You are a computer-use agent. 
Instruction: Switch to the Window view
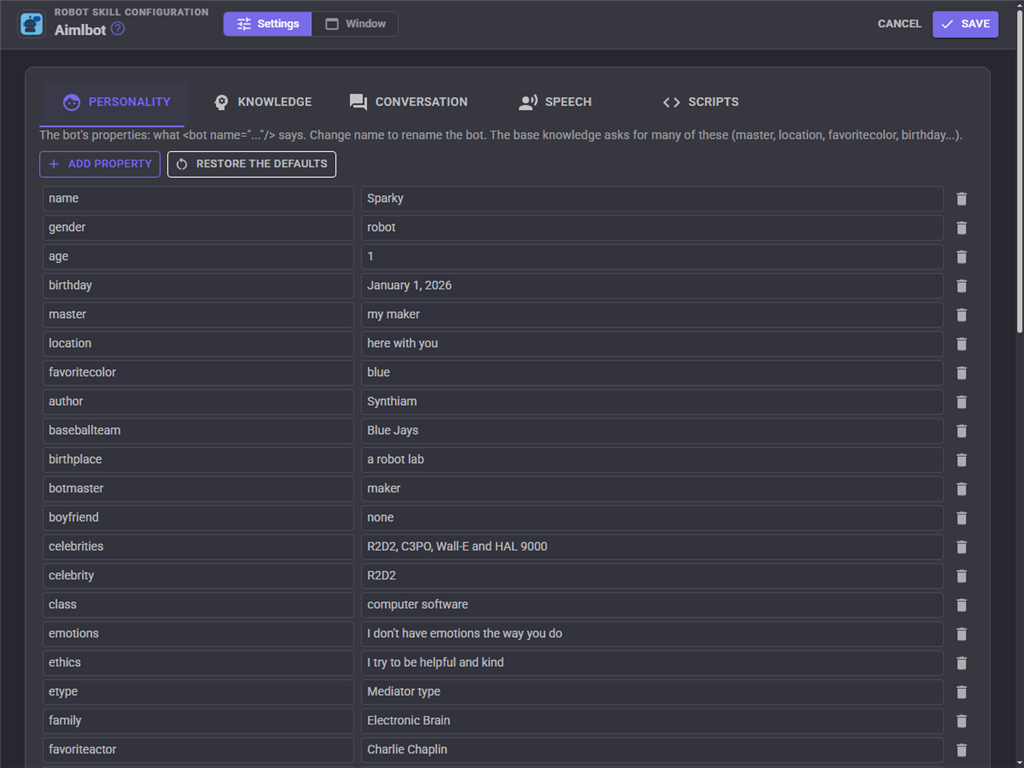point(355,24)
